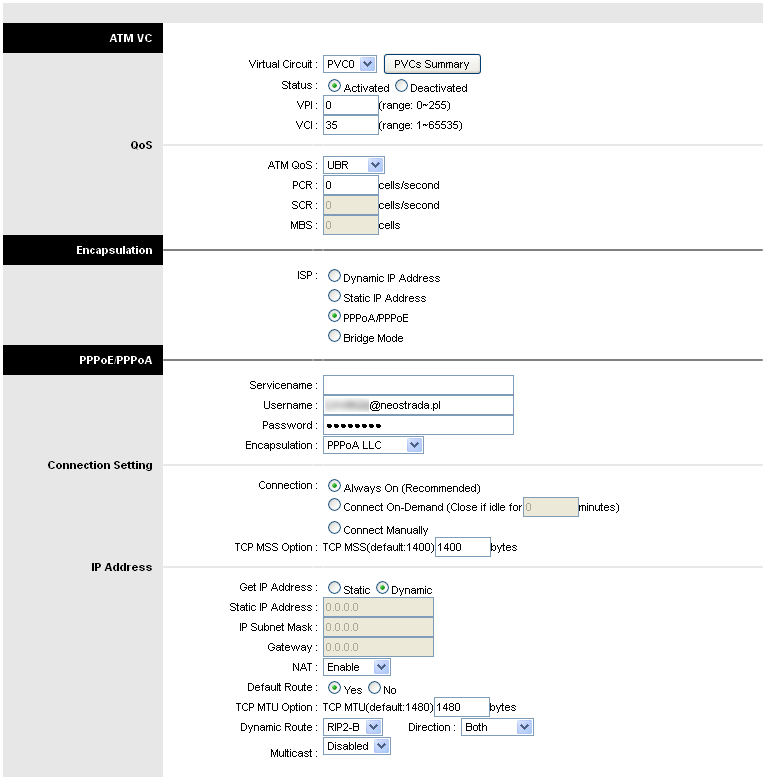The width and height of the screenshot is (775, 777).
Task: Expand the ATM QoS dropdown
Action: 354,165
